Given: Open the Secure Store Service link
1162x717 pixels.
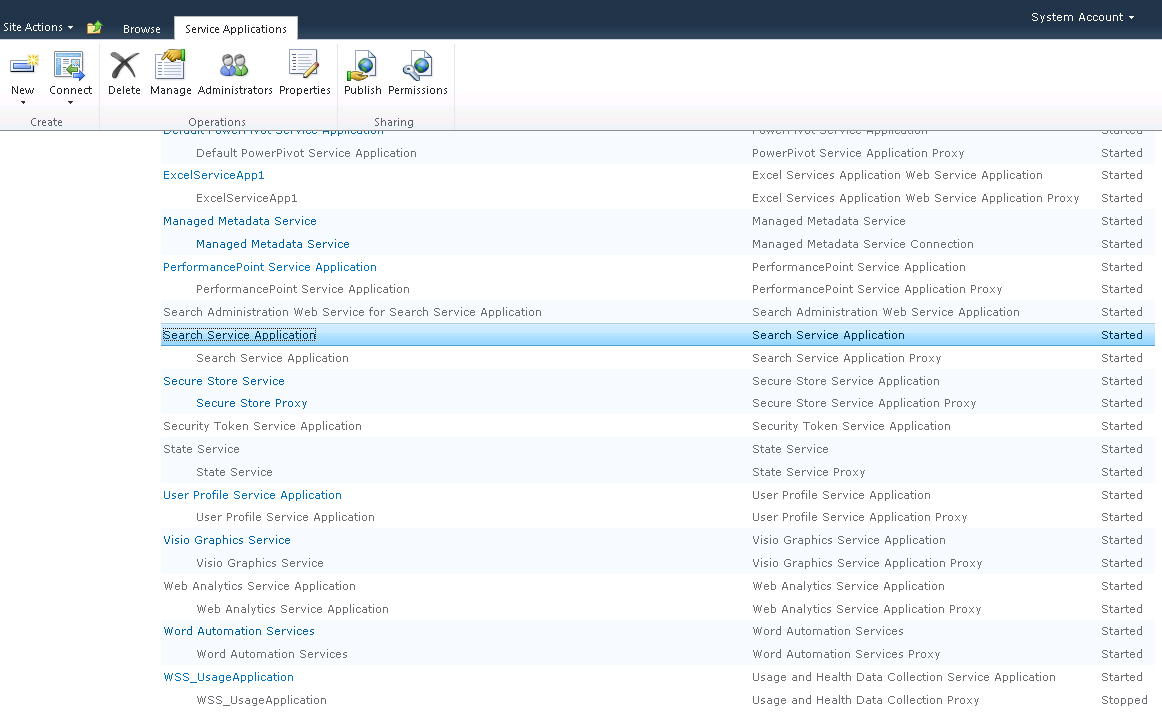Looking at the screenshot, I should (224, 381).
